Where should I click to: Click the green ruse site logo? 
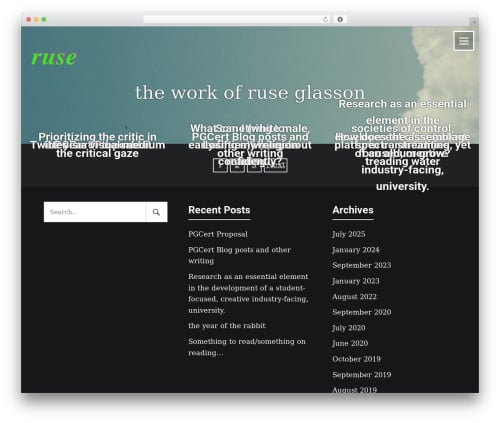54,57
